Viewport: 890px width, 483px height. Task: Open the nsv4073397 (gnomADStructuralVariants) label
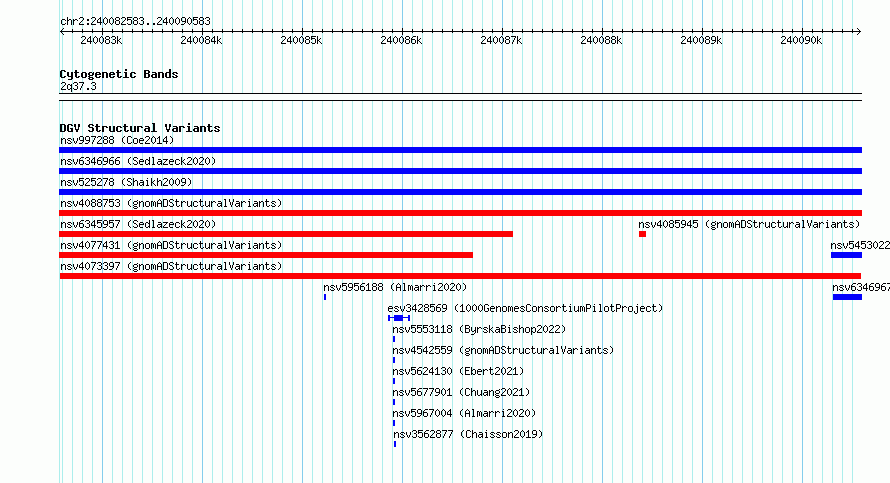point(171,266)
